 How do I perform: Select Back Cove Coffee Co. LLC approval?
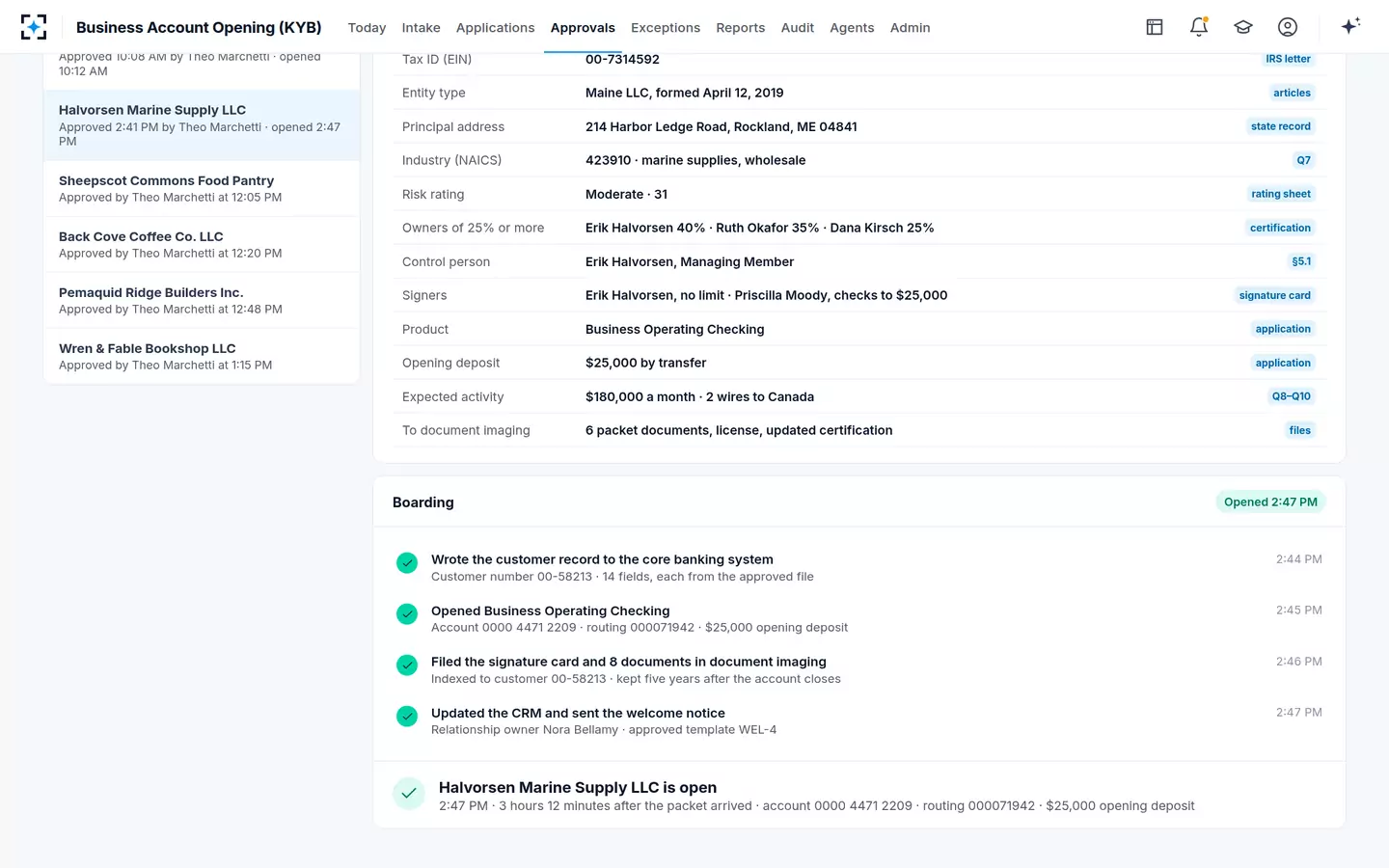pos(202,245)
